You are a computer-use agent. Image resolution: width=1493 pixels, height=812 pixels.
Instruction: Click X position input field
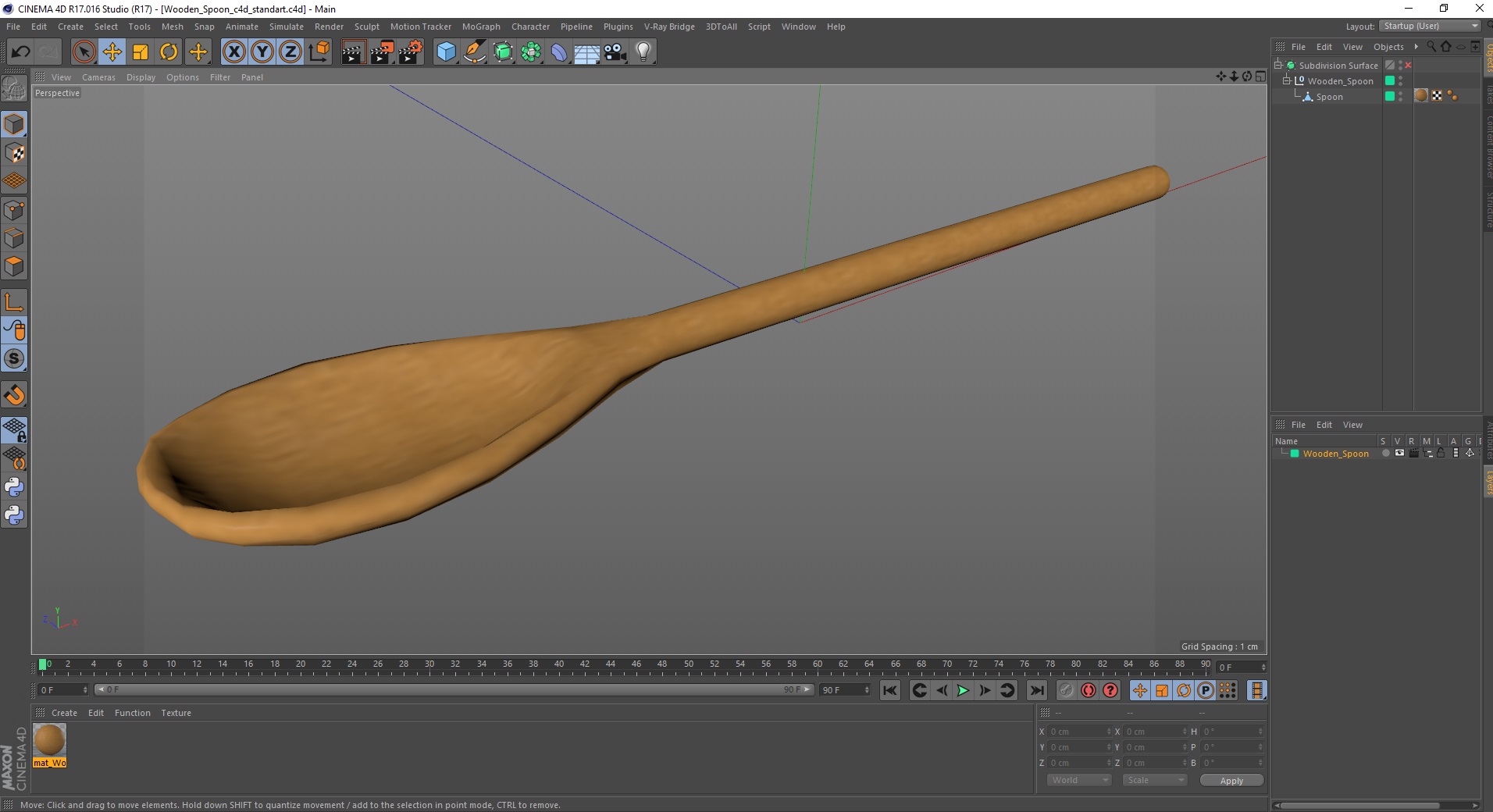click(1079, 732)
